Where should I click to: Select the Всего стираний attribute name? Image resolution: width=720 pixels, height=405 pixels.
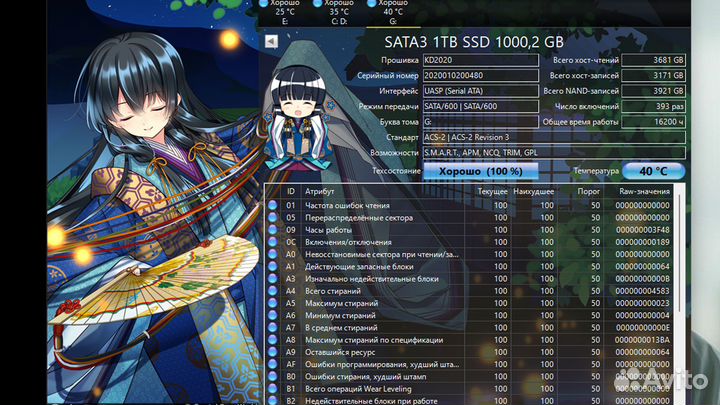coord(333,291)
